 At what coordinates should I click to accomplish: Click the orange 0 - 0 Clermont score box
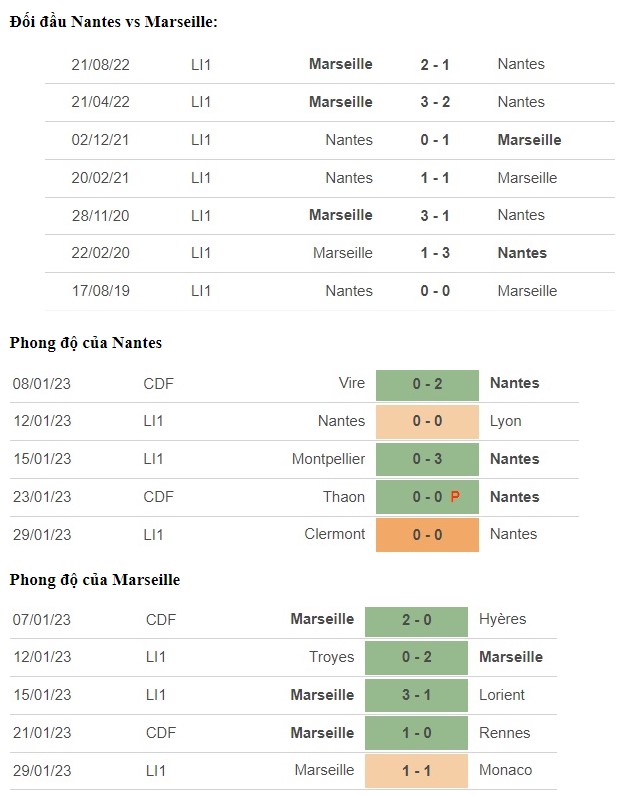427,534
